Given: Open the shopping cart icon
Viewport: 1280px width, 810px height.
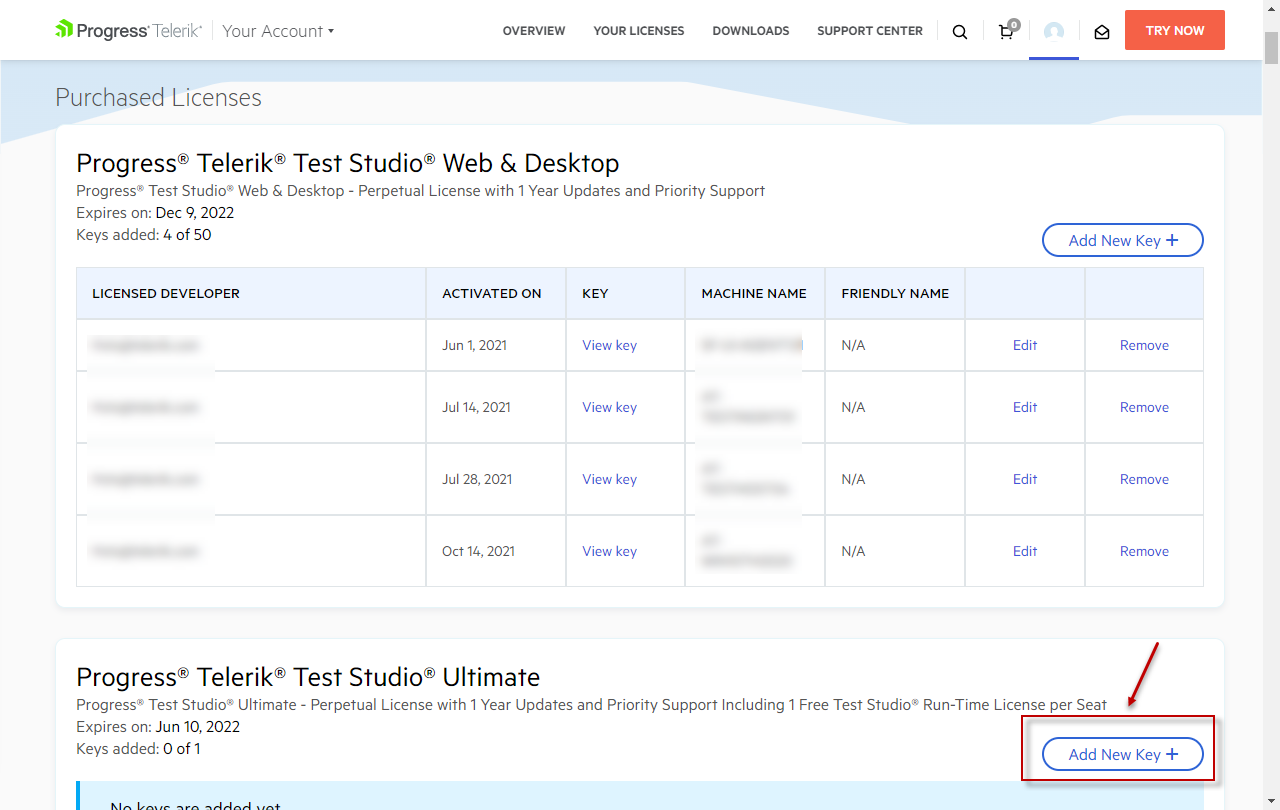Looking at the screenshot, I should tap(1007, 30).
